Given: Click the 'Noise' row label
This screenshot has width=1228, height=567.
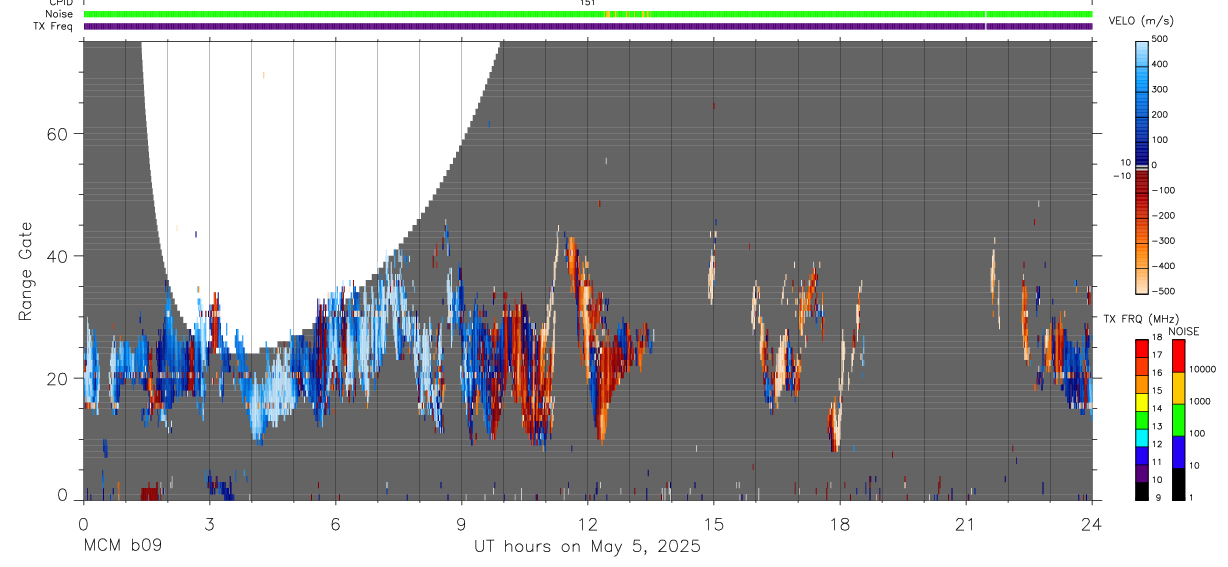Looking at the screenshot, I should (x=58, y=14).
